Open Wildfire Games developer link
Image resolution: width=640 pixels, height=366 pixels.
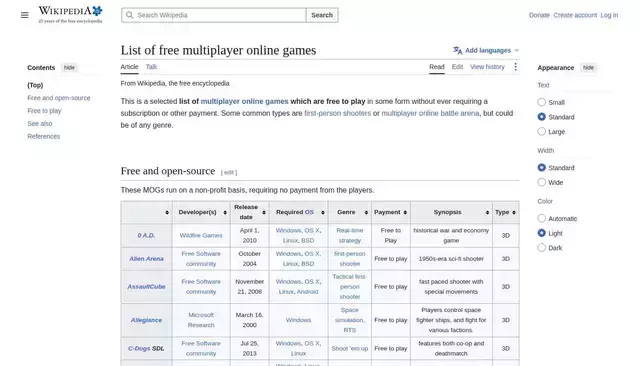[x=201, y=235]
